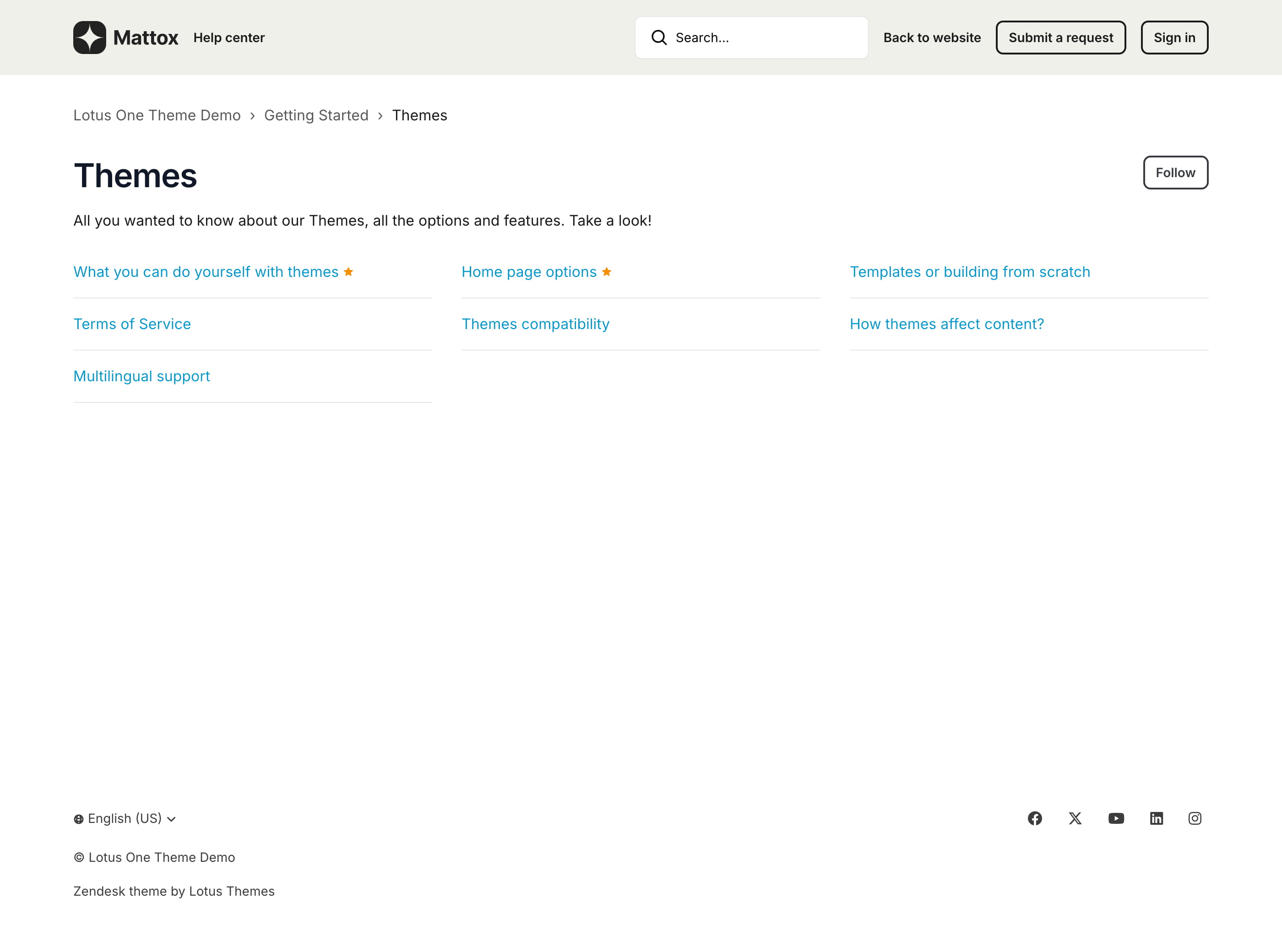Open Back to website link

click(932, 38)
